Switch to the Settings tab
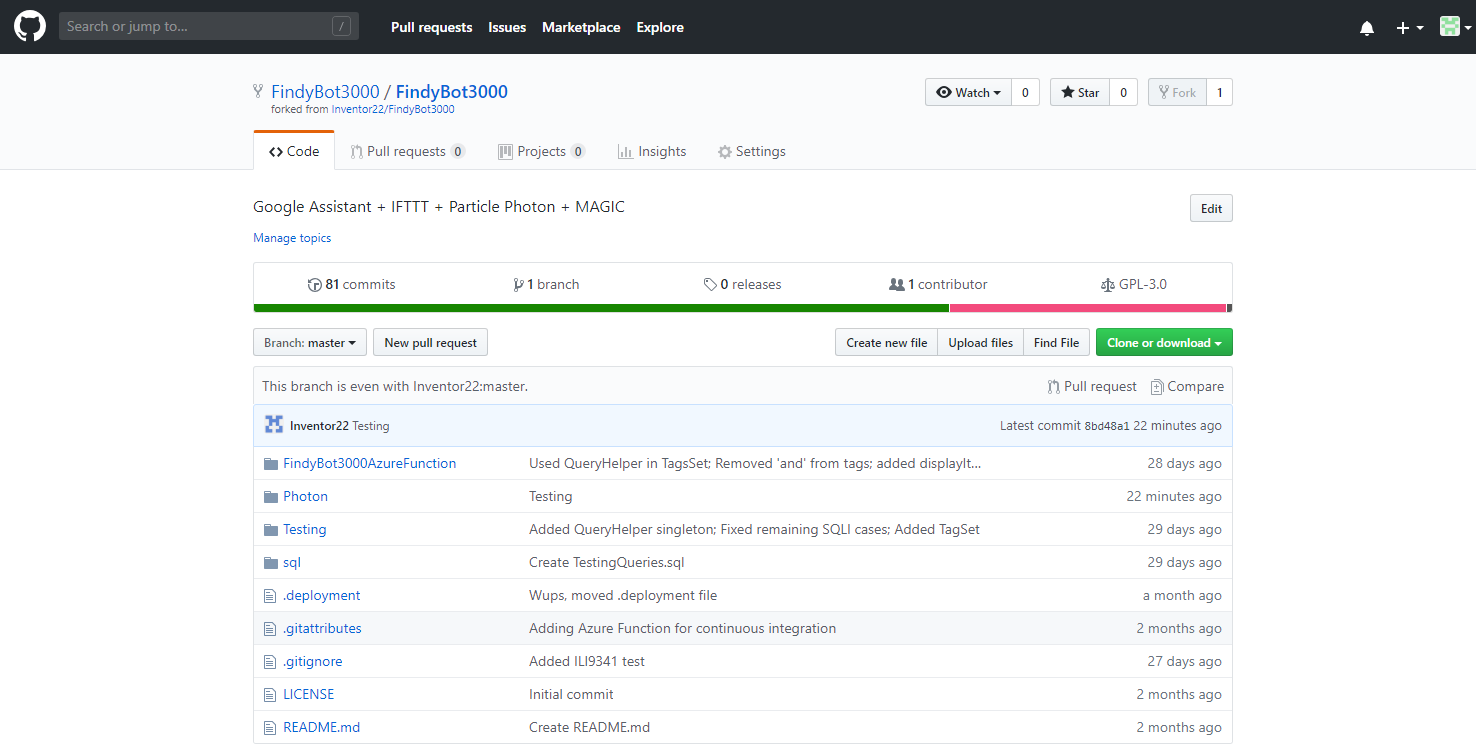Viewport: 1476px width, 749px height. click(x=752, y=151)
